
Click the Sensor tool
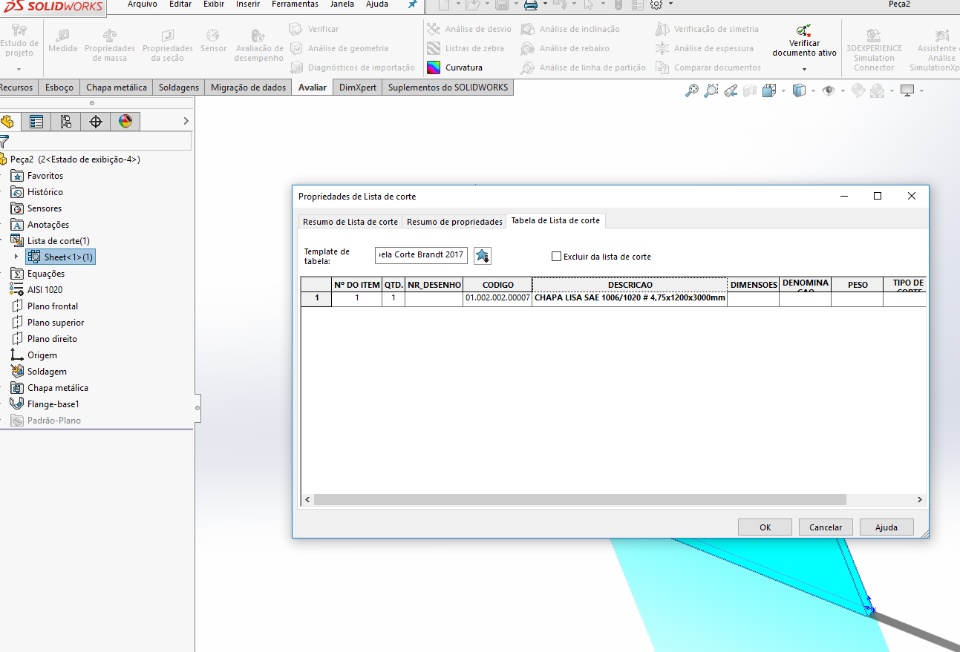[213, 40]
